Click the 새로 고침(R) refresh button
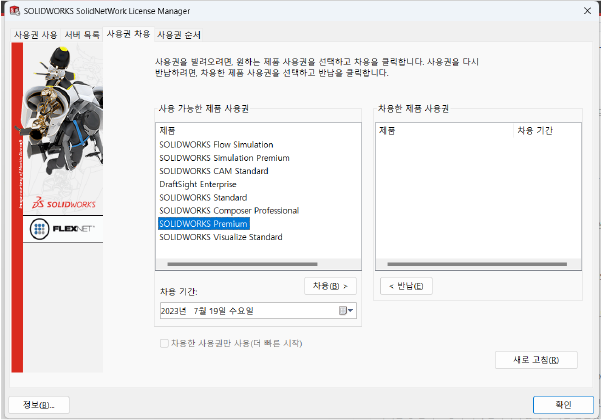This screenshot has height=420, width=601. 536,360
